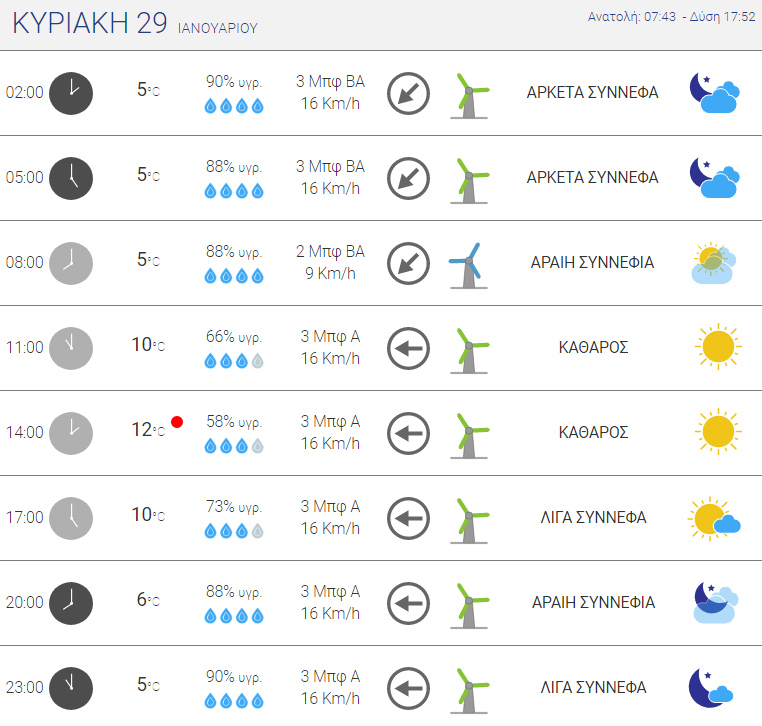
Task: Click the 2 Μπφ ΒΑ wind text
Action: pyautogui.click(x=330, y=251)
